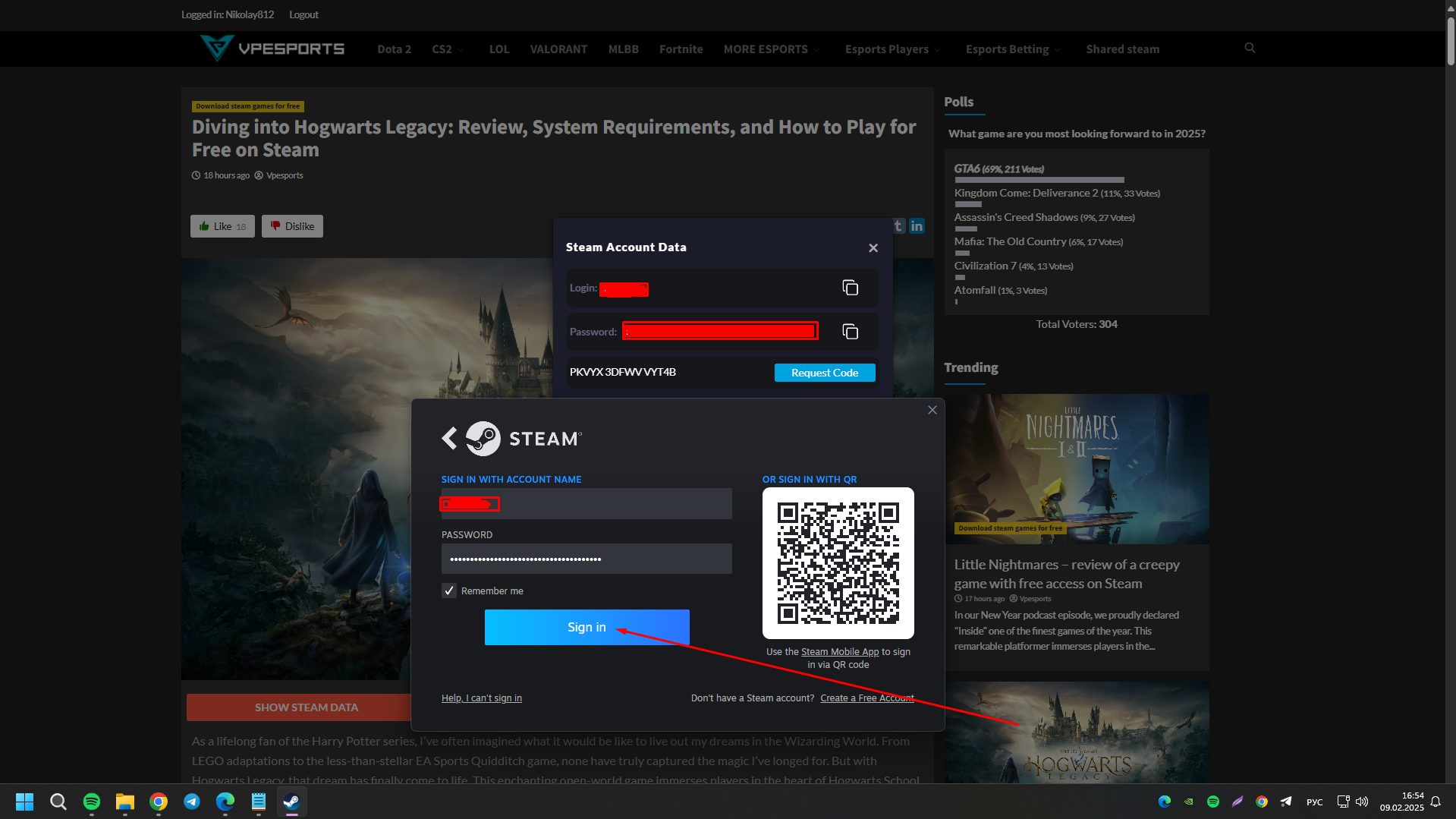Click the Dislike button on the article
The image size is (1456, 819).
click(x=292, y=226)
